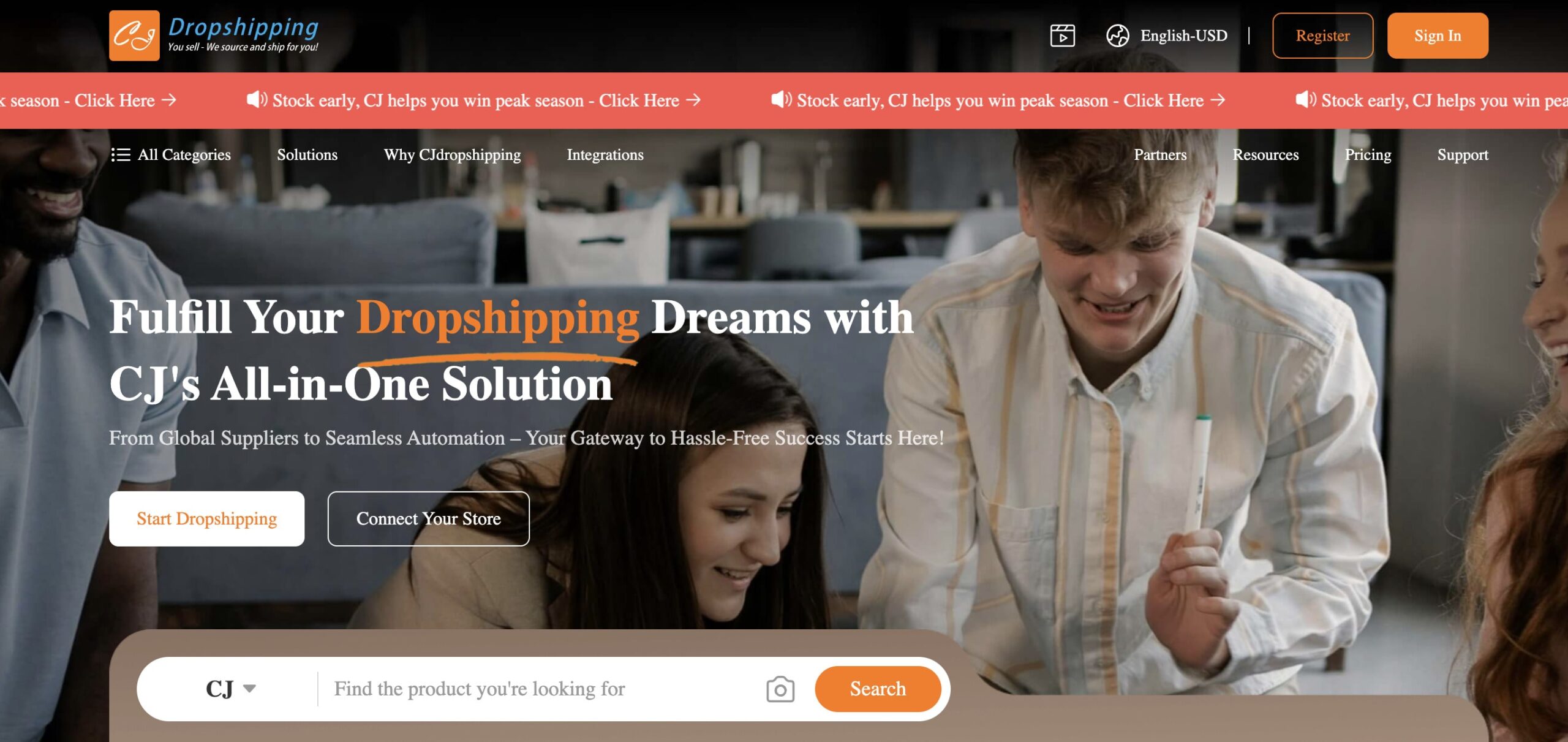The height and width of the screenshot is (742, 1568).
Task: Click Connect Your Store button
Action: pyautogui.click(x=428, y=518)
